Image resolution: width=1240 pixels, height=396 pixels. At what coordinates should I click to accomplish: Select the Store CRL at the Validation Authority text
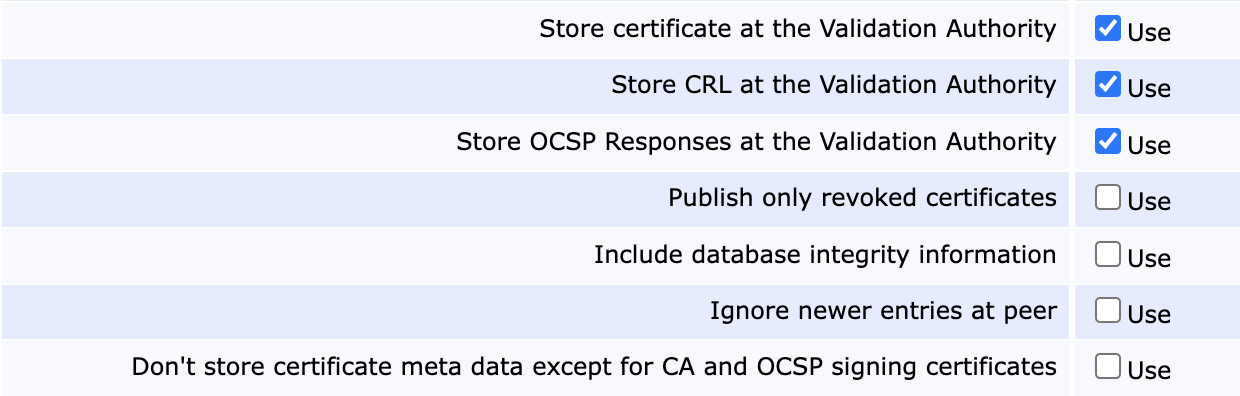point(834,85)
